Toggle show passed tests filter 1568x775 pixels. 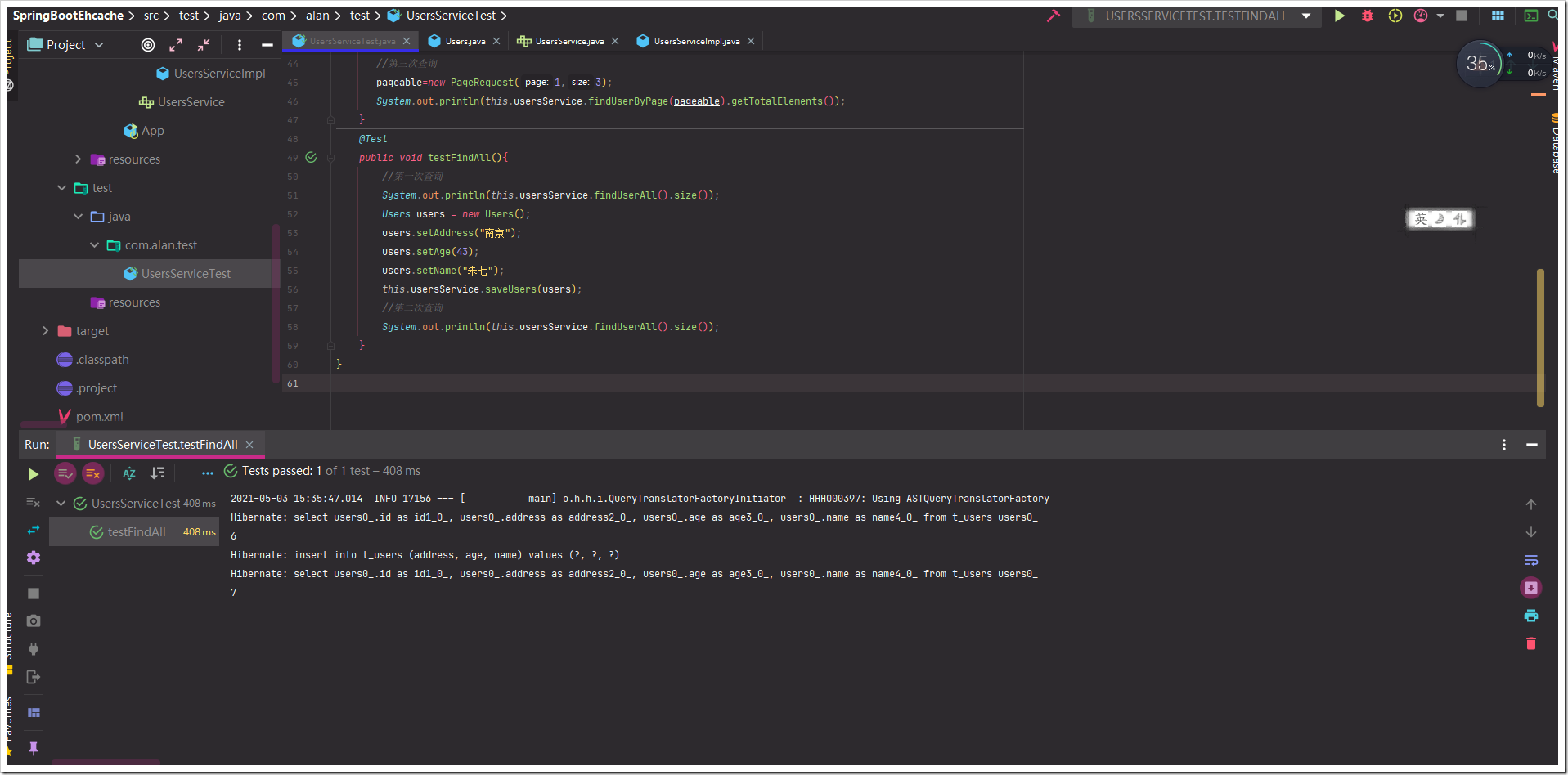tap(65, 473)
